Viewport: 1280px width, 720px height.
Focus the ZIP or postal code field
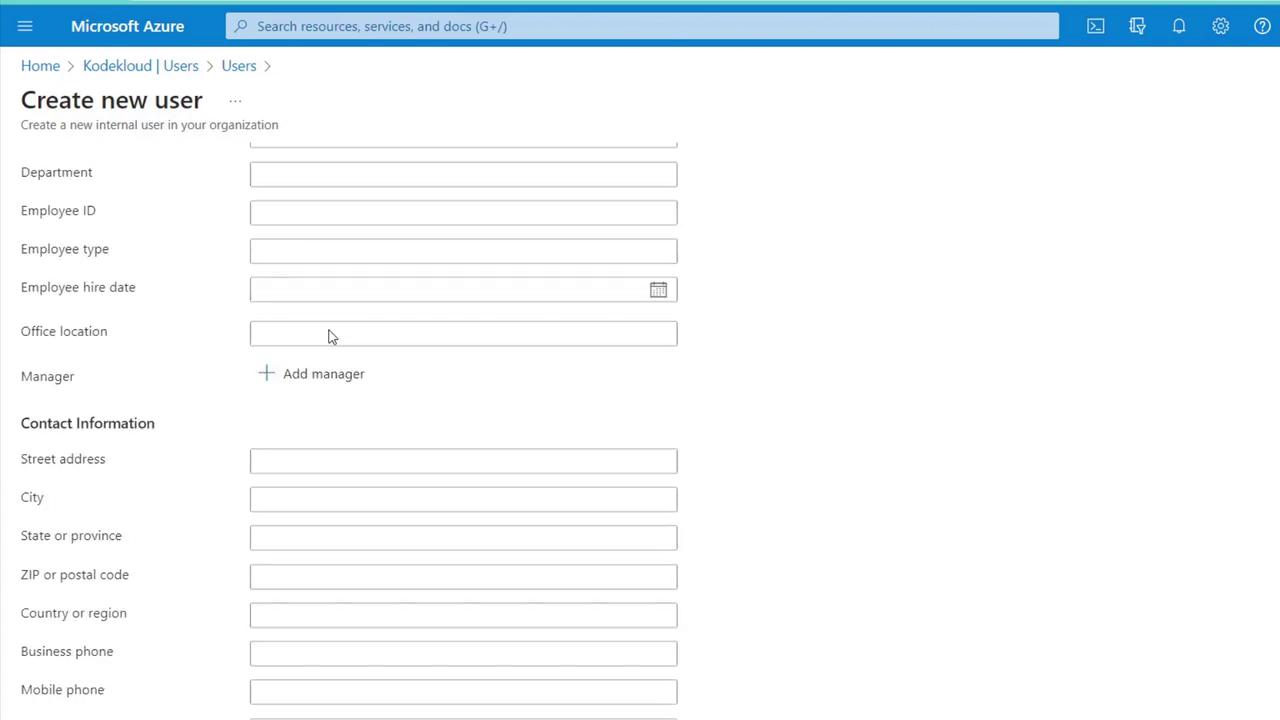pyautogui.click(x=463, y=576)
